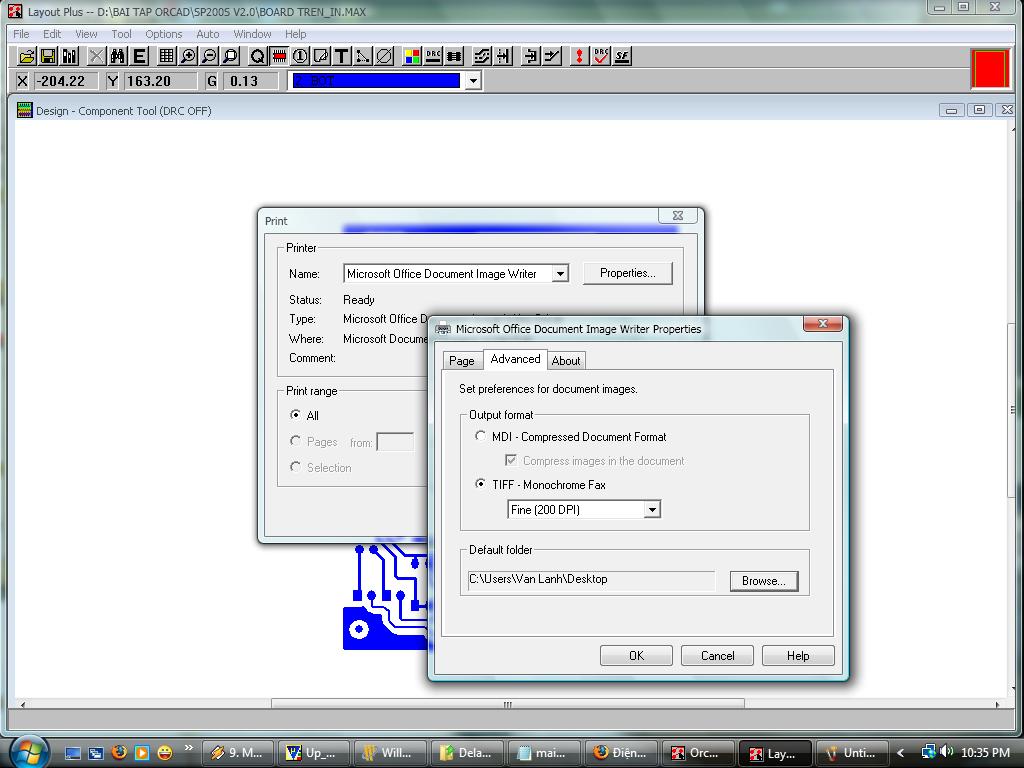
Task: Open the Window menu
Action: click(x=252, y=34)
